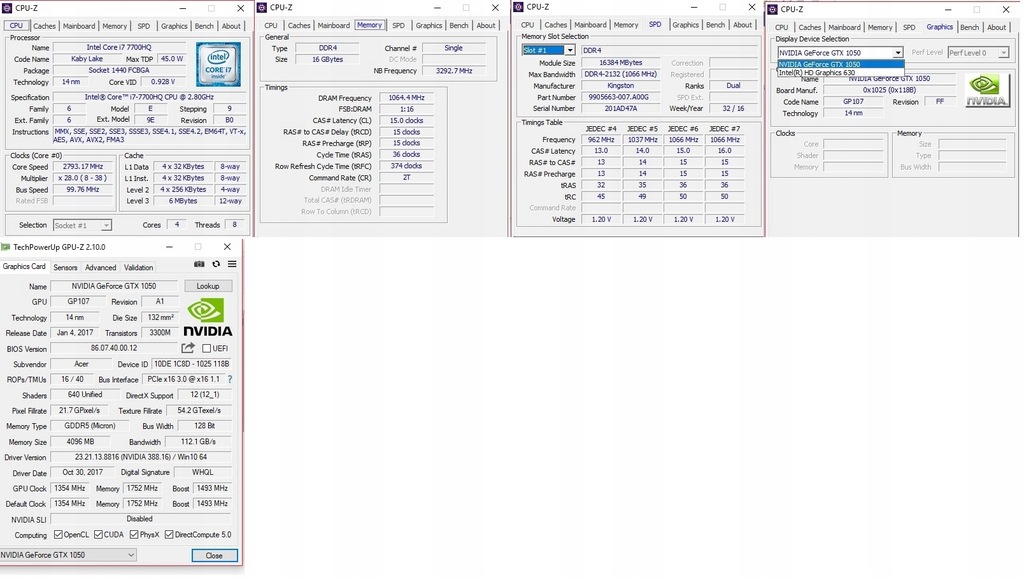
Task: Click the TechPowerUp GPU-Z title bar icon
Action: tap(6, 247)
